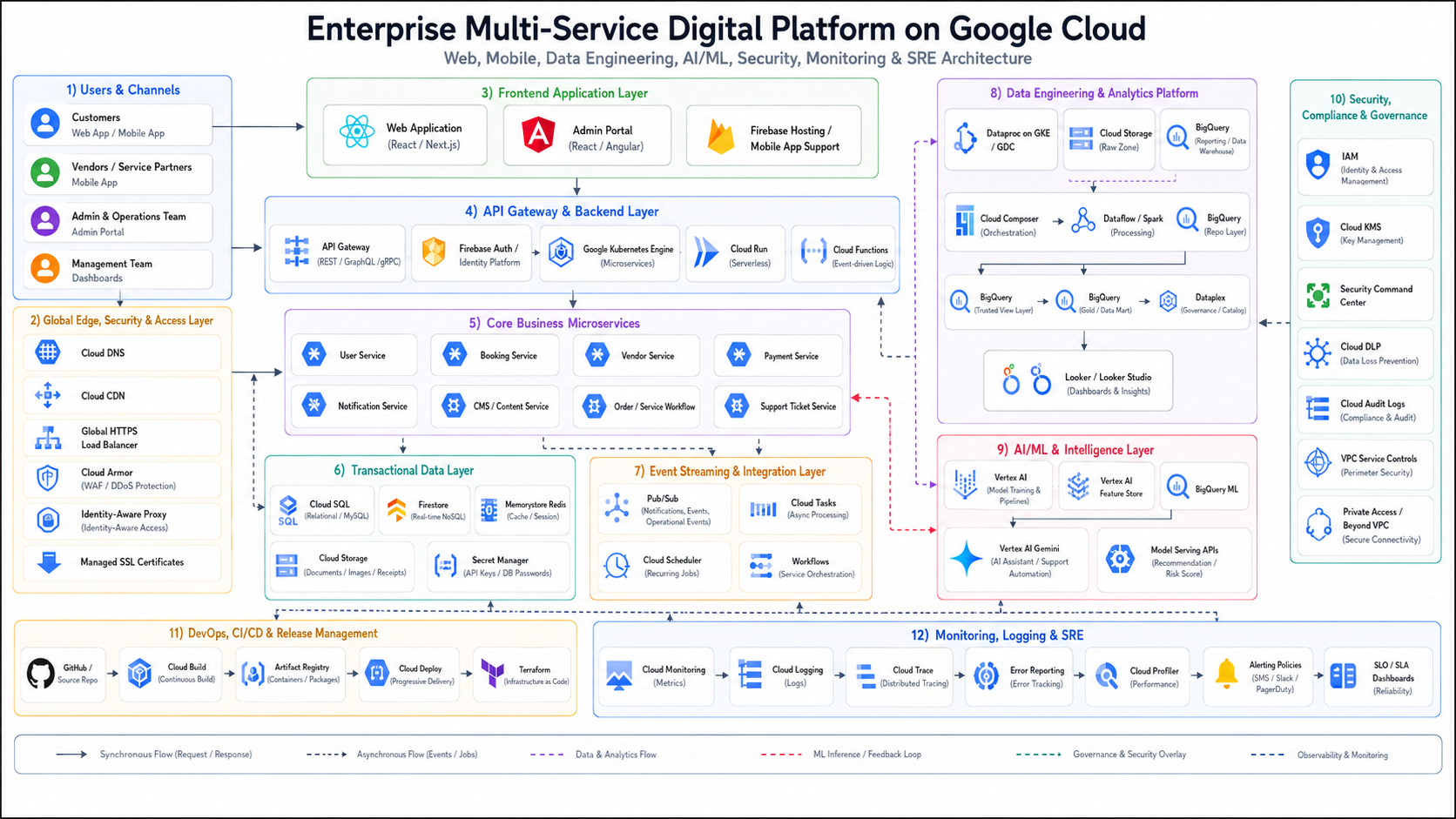Click the Angular icon beside Admin Portal

click(x=538, y=135)
